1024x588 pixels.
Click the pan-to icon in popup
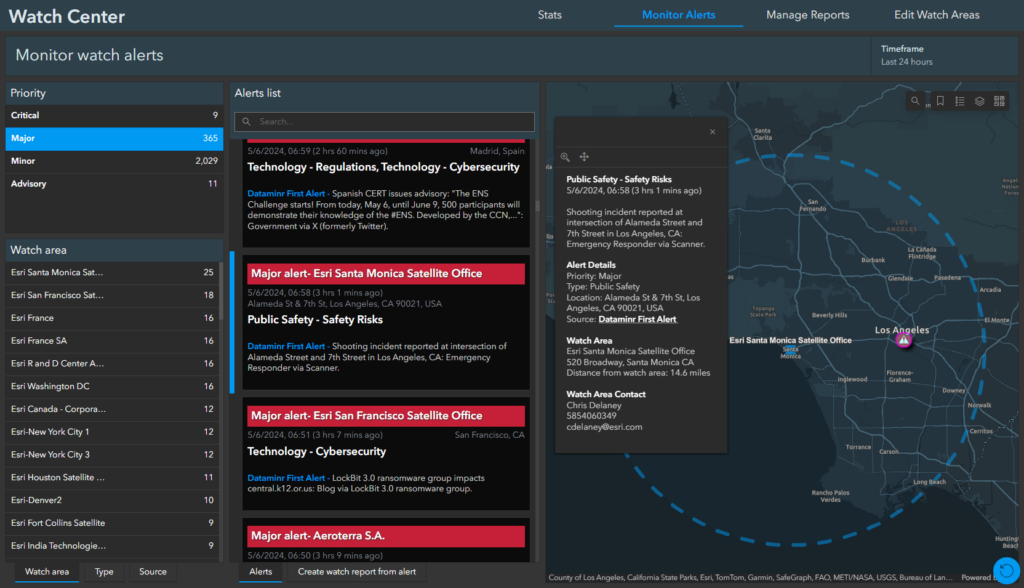(x=584, y=157)
